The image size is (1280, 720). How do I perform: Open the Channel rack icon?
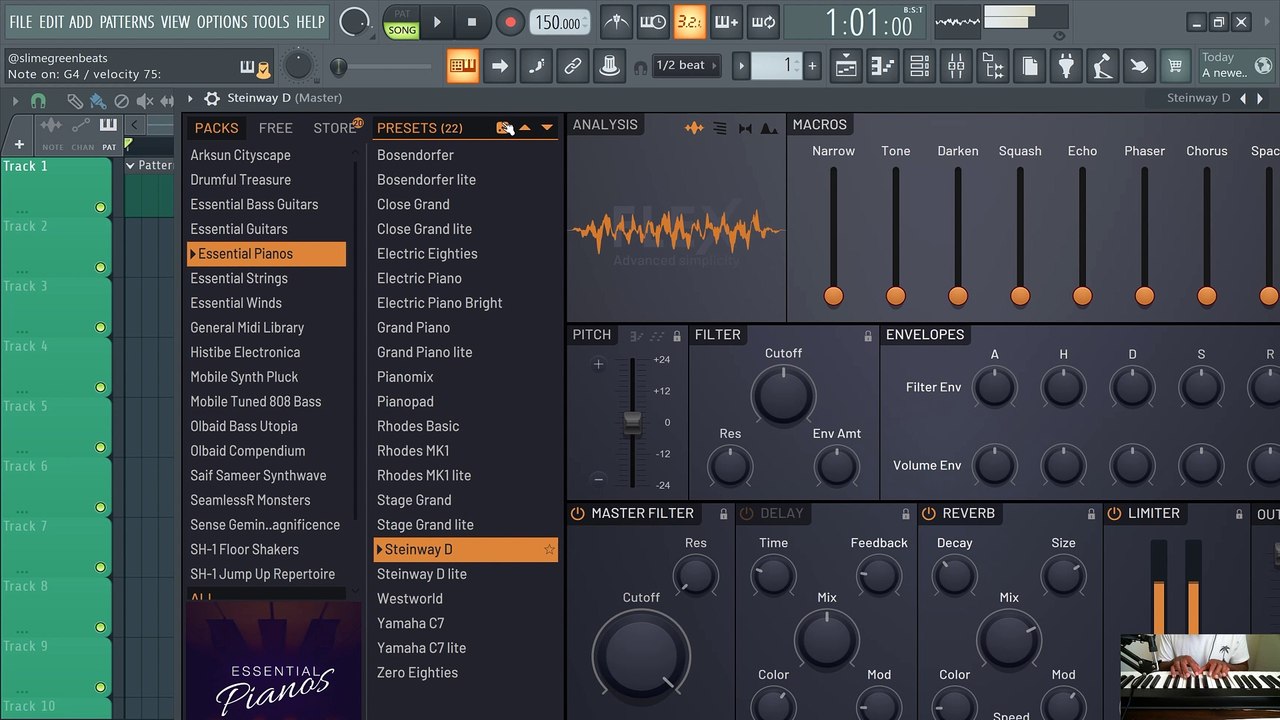pyautogui.click(x=920, y=67)
